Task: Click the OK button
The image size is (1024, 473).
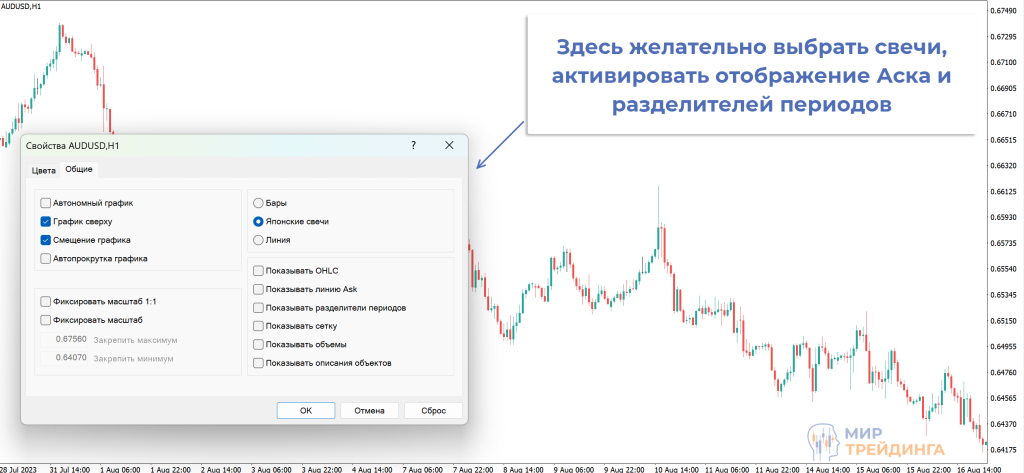Action: pyautogui.click(x=306, y=410)
